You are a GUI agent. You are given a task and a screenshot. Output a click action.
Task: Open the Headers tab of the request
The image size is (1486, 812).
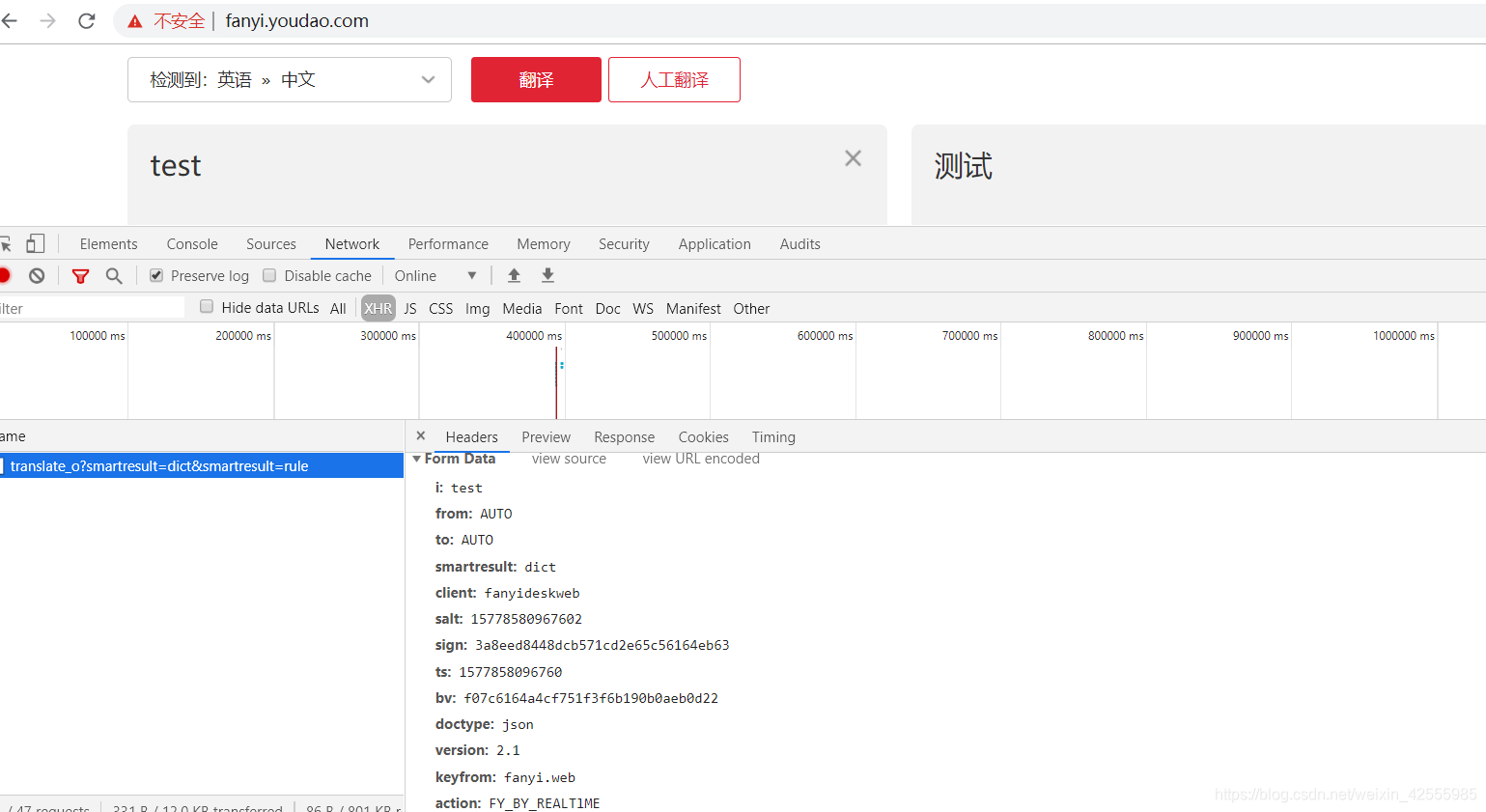(471, 437)
